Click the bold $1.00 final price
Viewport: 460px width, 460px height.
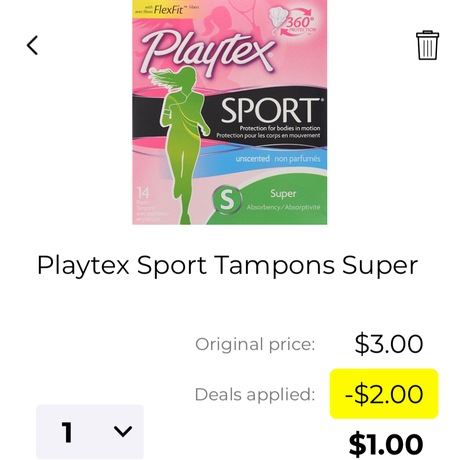pyautogui.click(x=386, y=444)
